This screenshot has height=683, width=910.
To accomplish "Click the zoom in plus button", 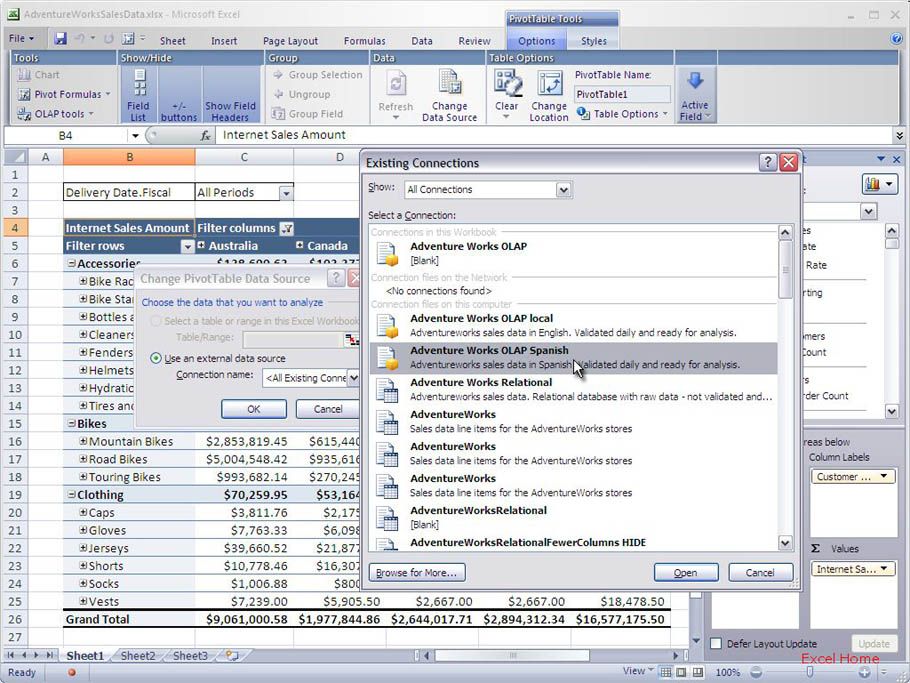I will (864, 672).
